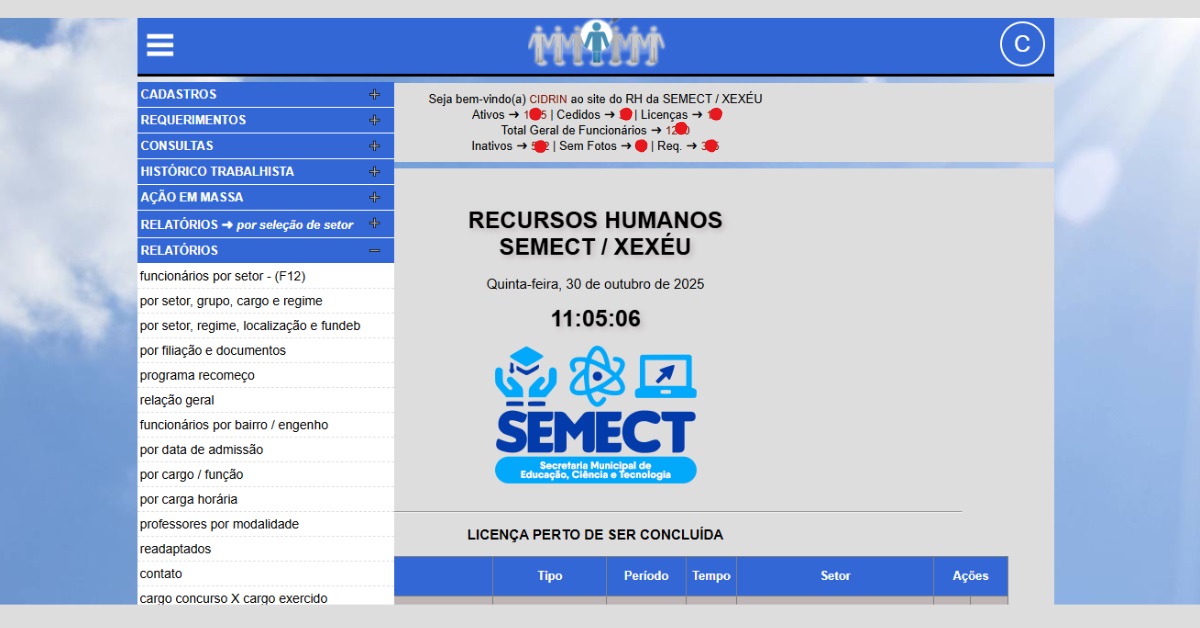Choose 'professores por modalidade' report
The width and height of the screenshot is (1200, 628).
coord(219,524)
